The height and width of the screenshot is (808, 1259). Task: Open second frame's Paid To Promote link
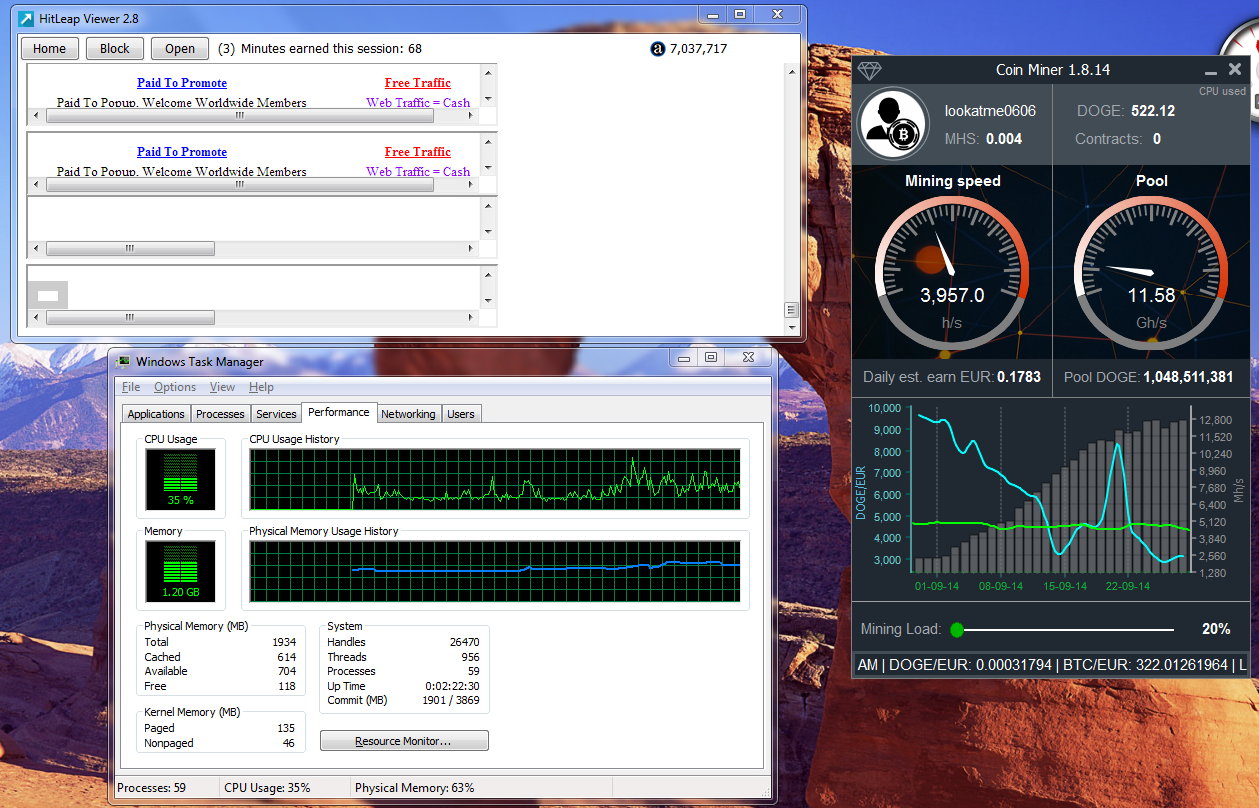click(x=182, y=152)
